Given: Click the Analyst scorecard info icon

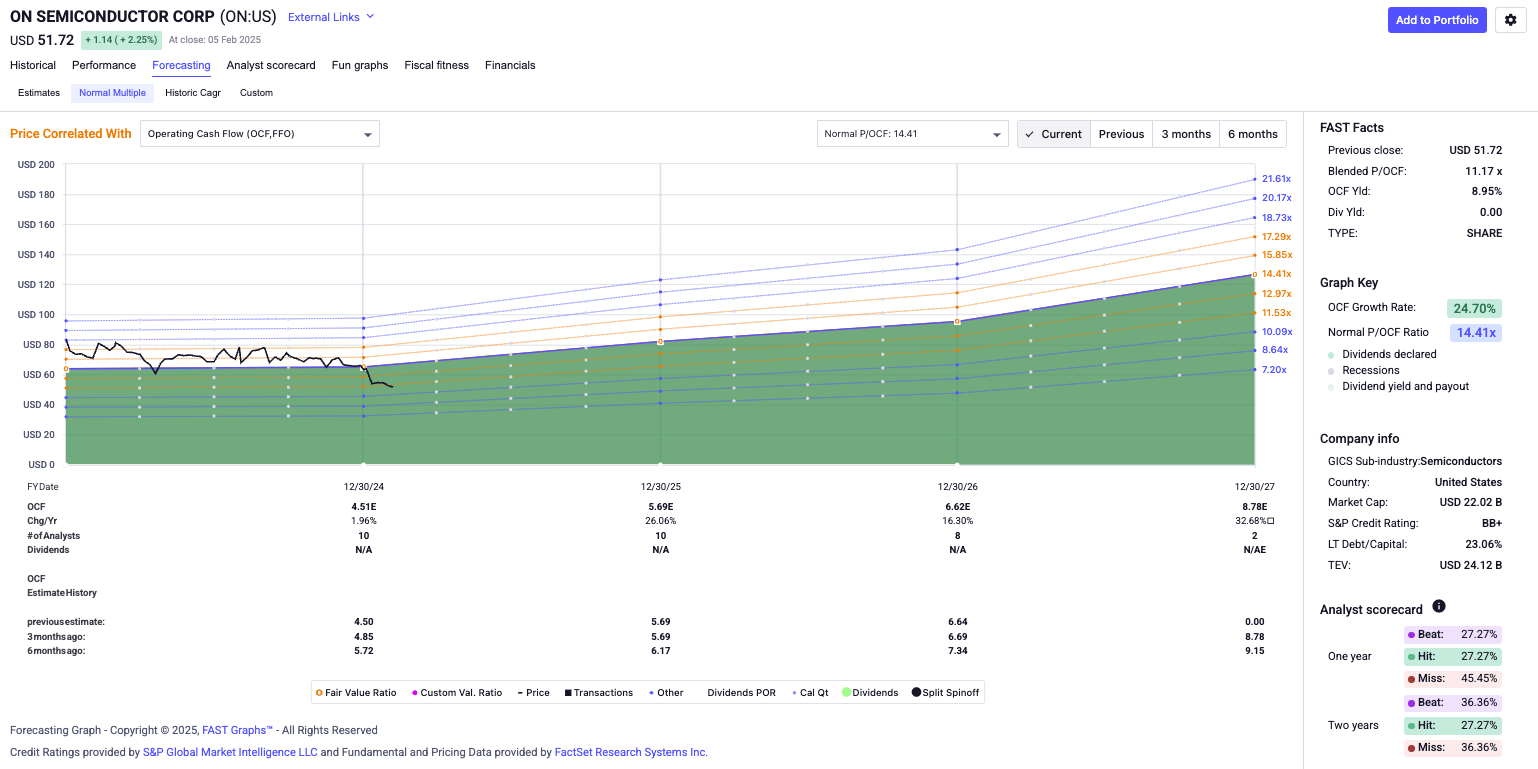Looking at the screenshot, I should (x=1438, y=607).
